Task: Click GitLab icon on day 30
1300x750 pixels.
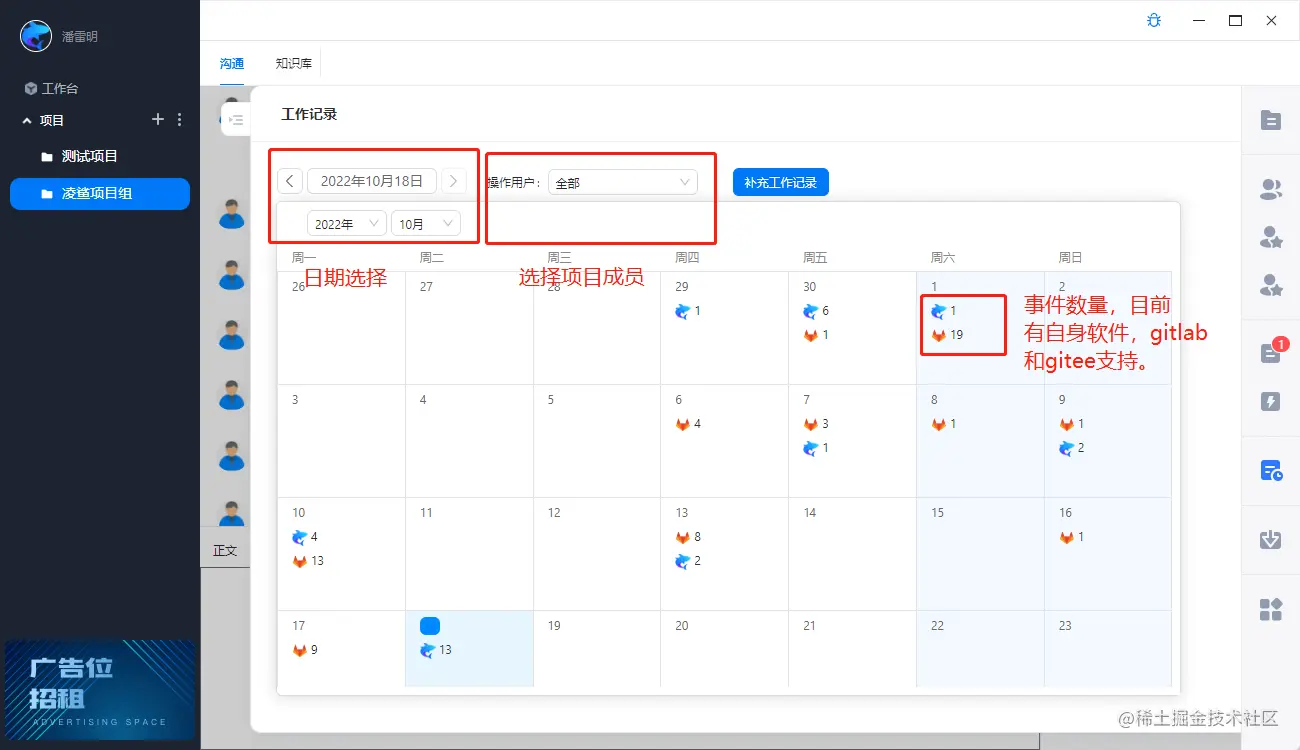Action: pos(810,335)
